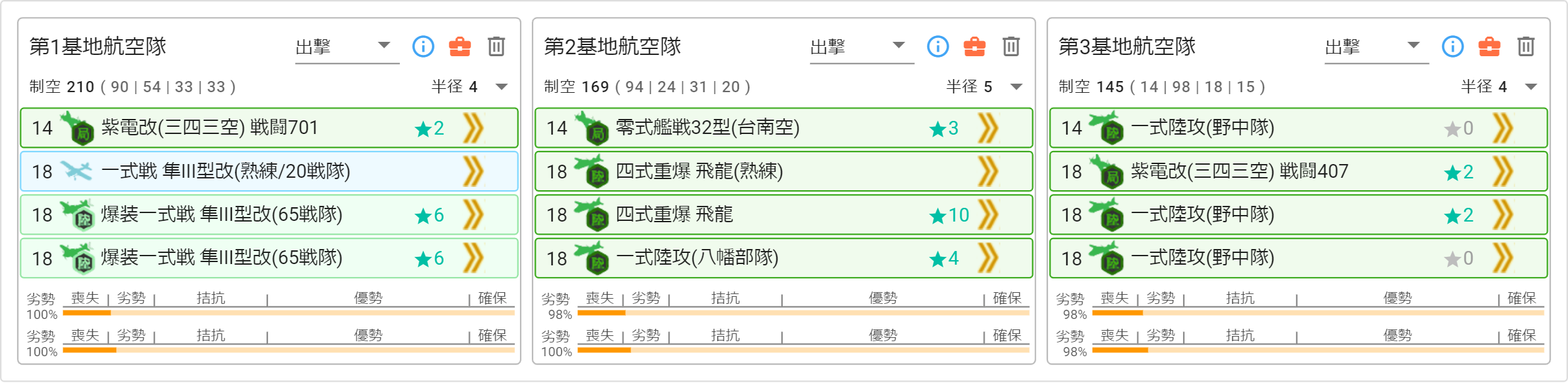Screen dimensions: 1568x383
Task: Click the first air-state bar in 第2基地航空隊
Action: [804, 313]
